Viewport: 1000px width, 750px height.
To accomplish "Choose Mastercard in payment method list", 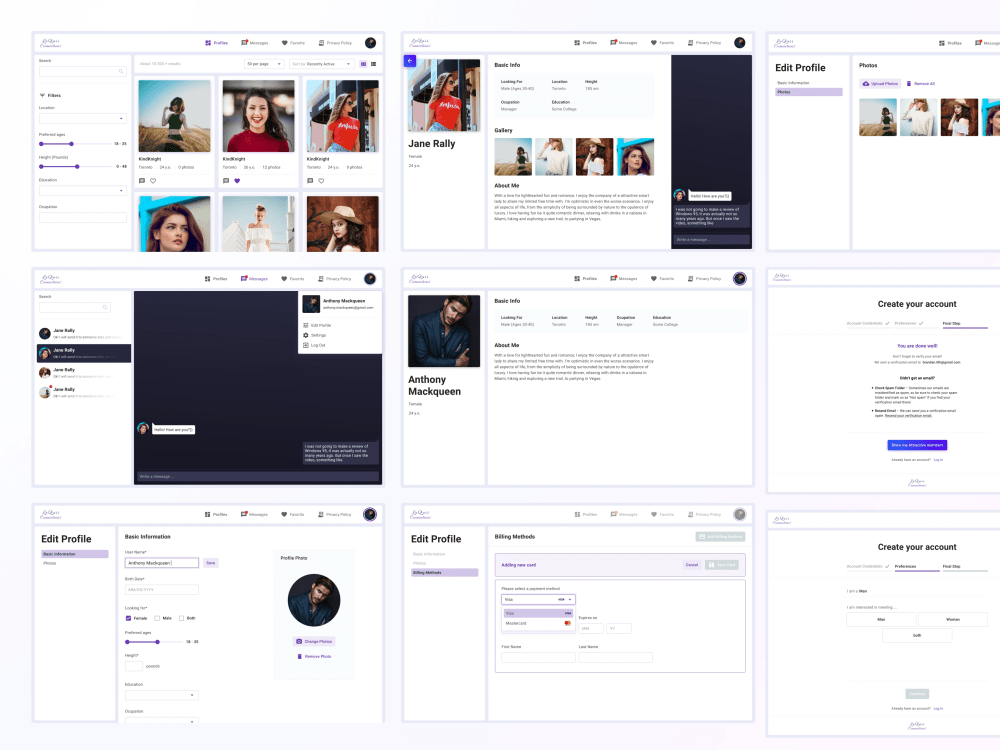I will pos(538,623).
